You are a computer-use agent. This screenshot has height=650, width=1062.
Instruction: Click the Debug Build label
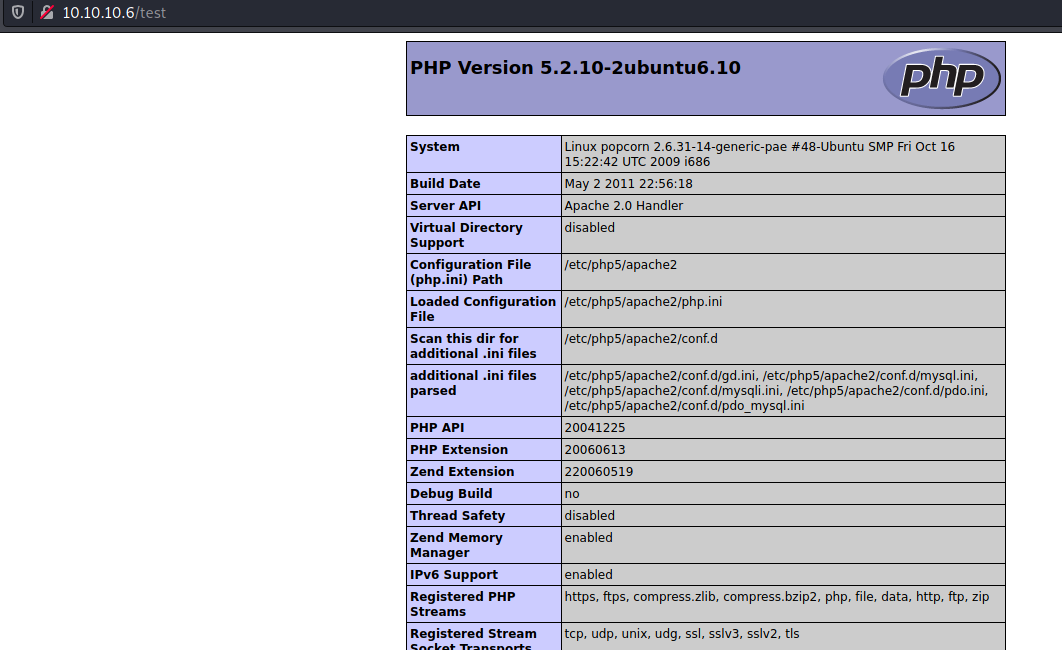(451, 494)
